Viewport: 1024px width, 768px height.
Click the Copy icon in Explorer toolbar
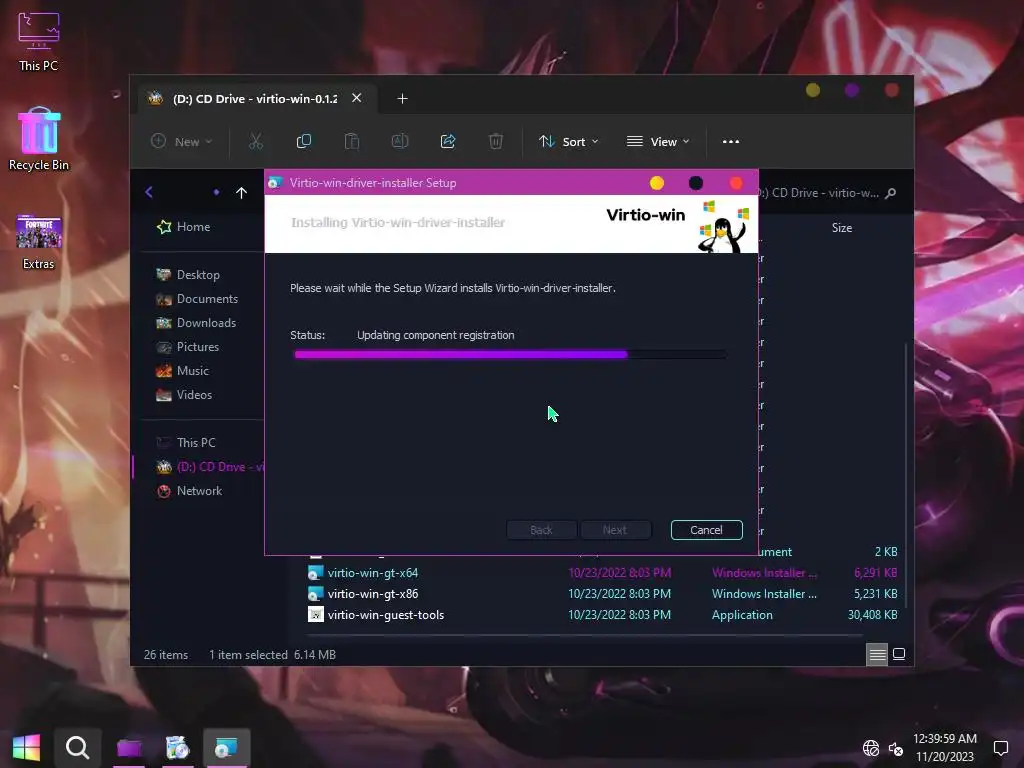coord(304,142)
